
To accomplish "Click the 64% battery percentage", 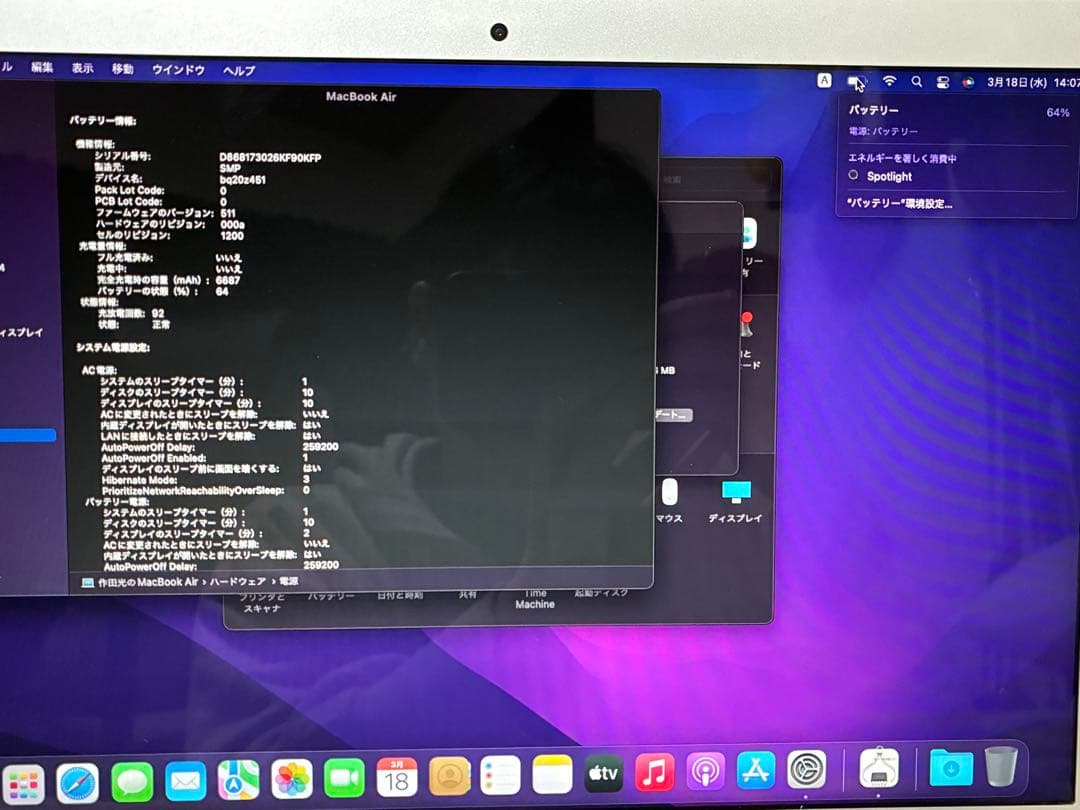I will [x=1057, y=112].
